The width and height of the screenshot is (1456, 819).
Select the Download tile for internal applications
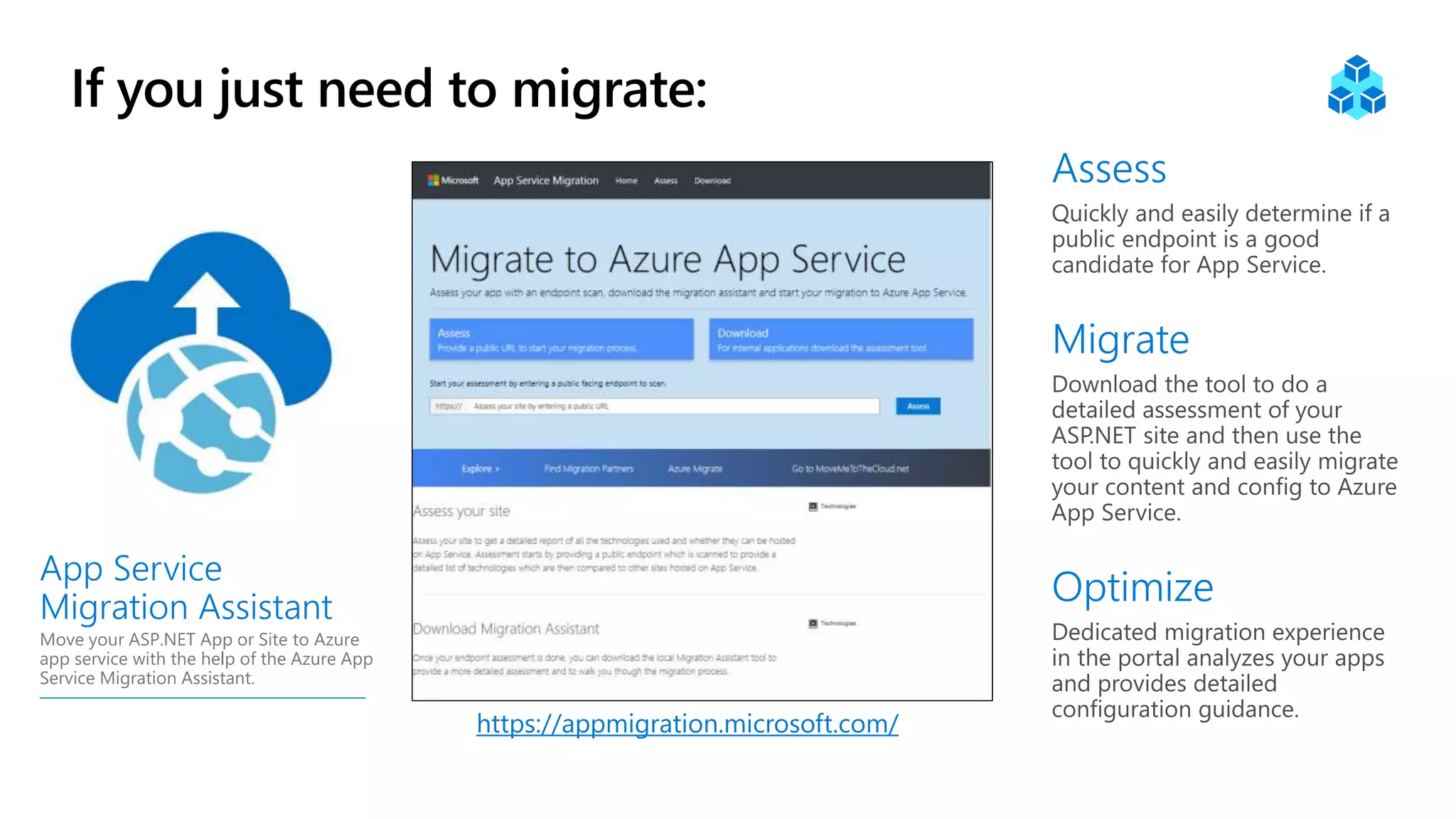pyautogui.click(x=840, y=339)
